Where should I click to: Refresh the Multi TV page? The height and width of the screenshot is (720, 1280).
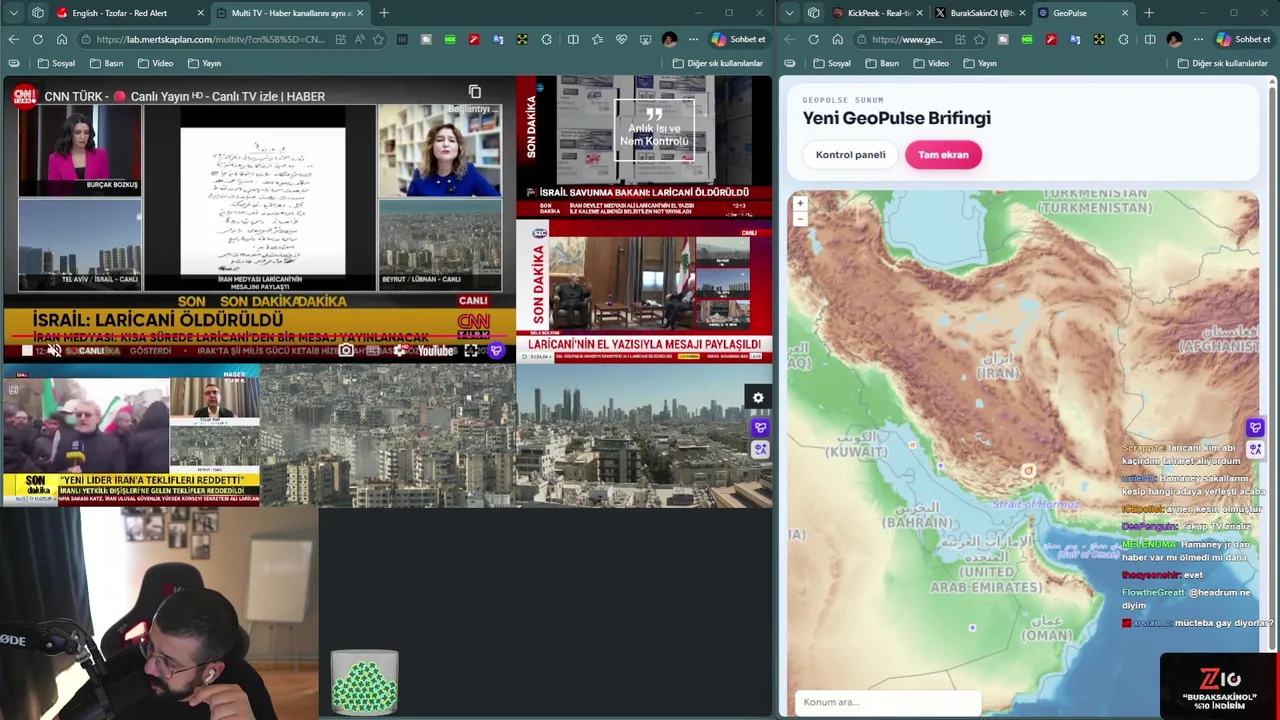pos(38,39)
